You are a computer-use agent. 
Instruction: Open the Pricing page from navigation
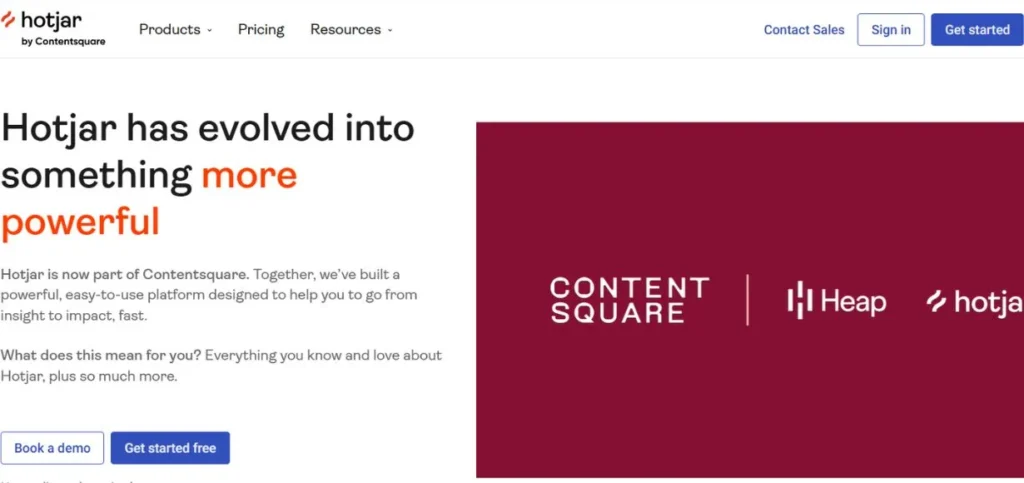[261, 30]
